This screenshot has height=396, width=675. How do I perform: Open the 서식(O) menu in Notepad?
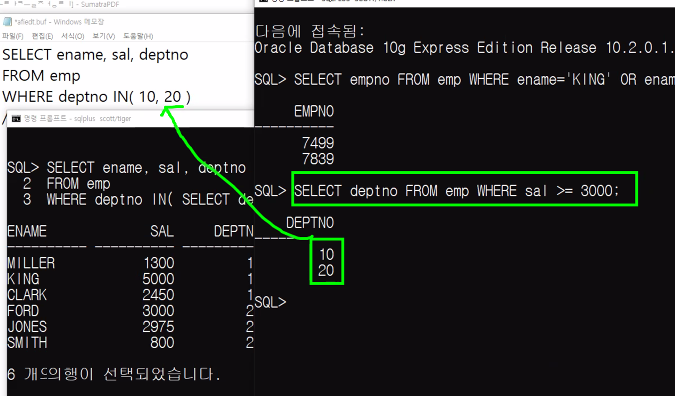[72, 36]
